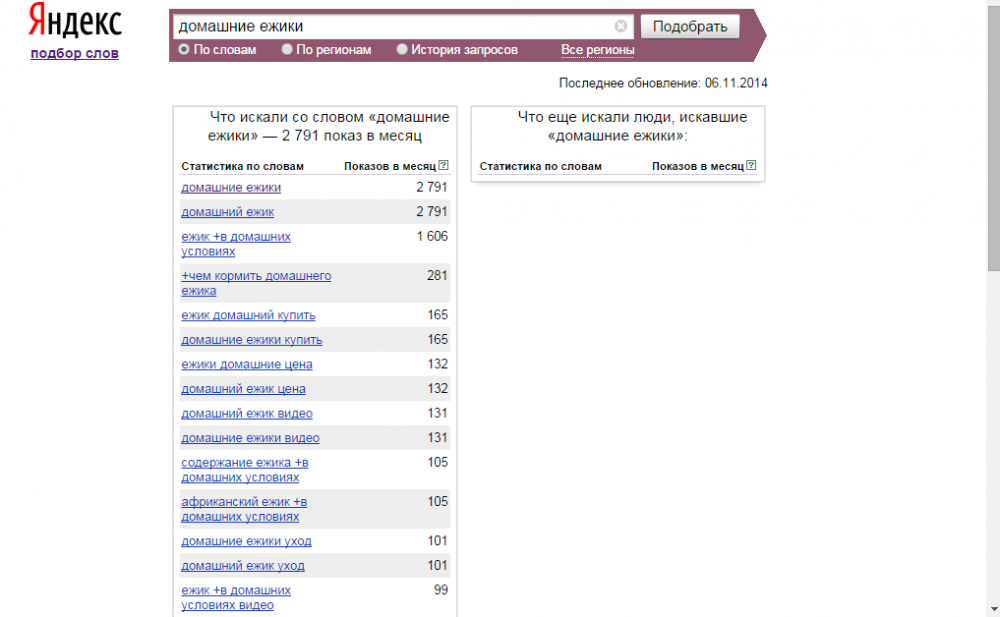Open the 'домашний ежик уход' link

point(243,566)
